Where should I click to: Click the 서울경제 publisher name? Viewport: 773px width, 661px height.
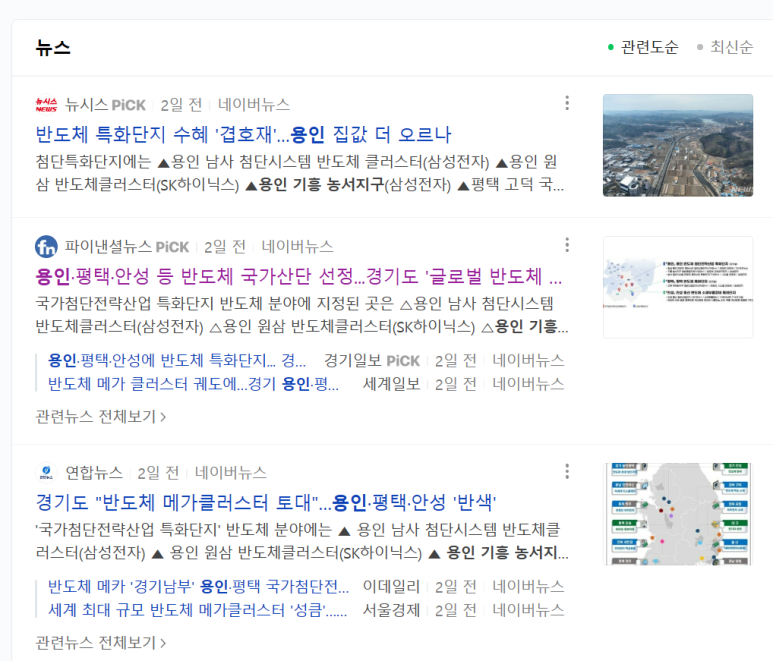coord(391,610)
